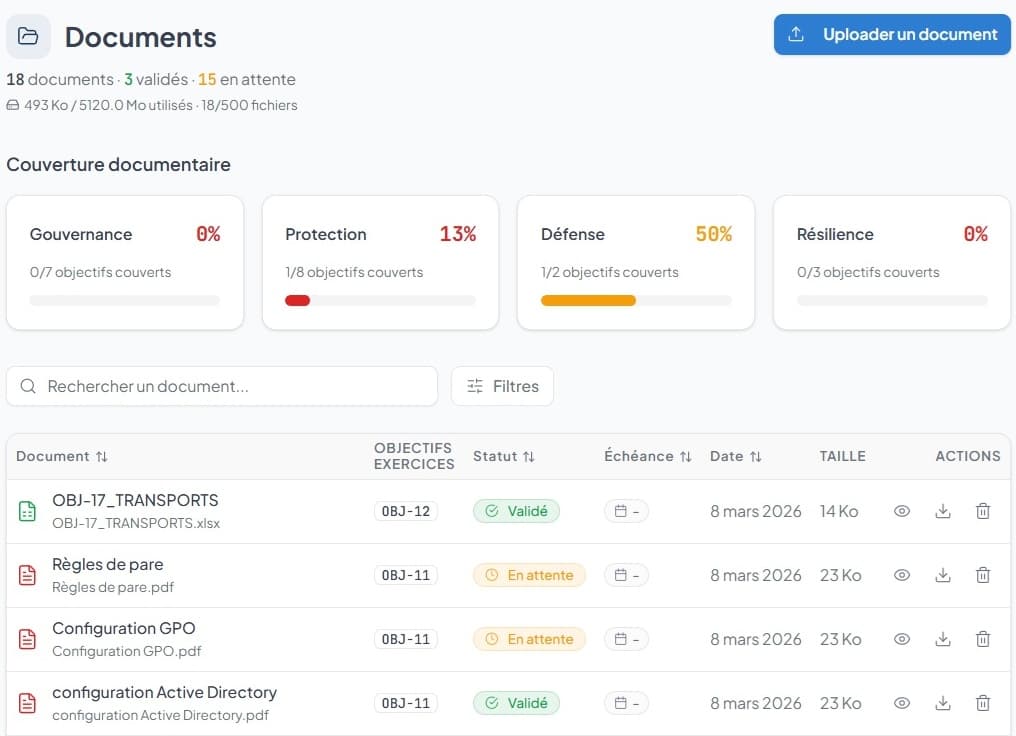Download the Règles de pare PDF
The height and width of the screenshot is (736, 1016).
(942, 575)
